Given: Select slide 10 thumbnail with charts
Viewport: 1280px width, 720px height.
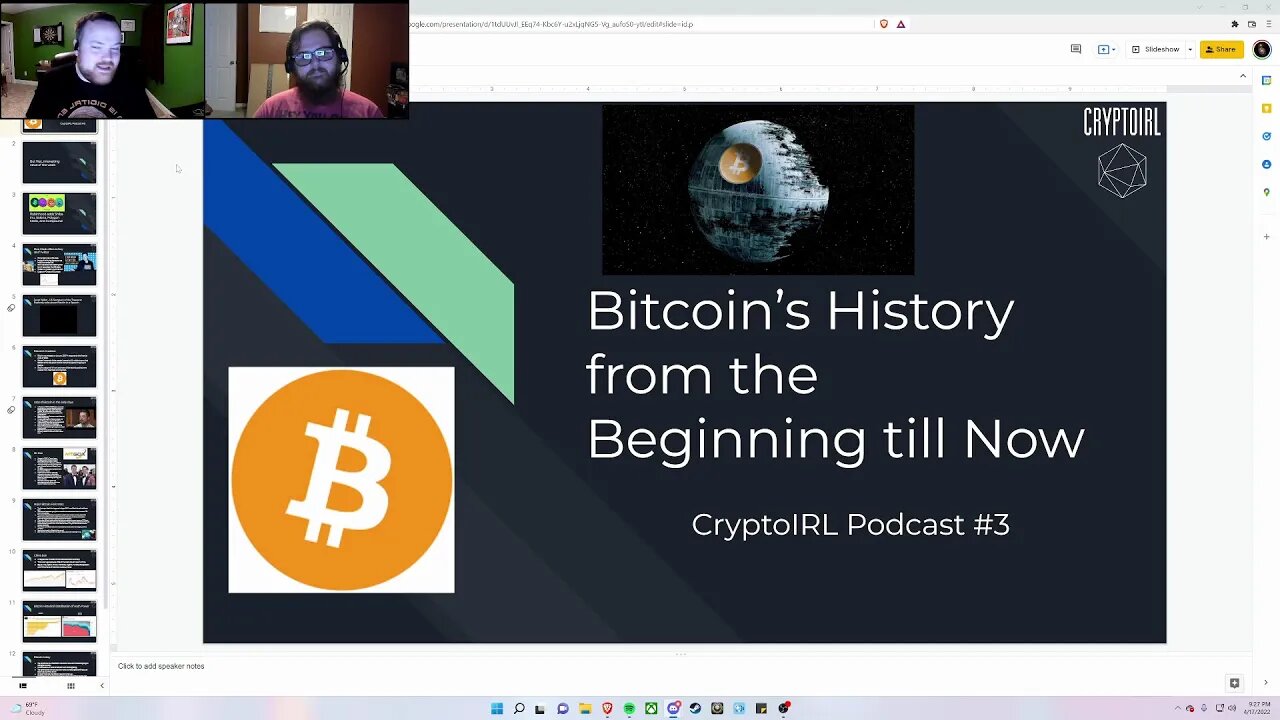Looking at the screenshot, I should click(x=60, y=570).
